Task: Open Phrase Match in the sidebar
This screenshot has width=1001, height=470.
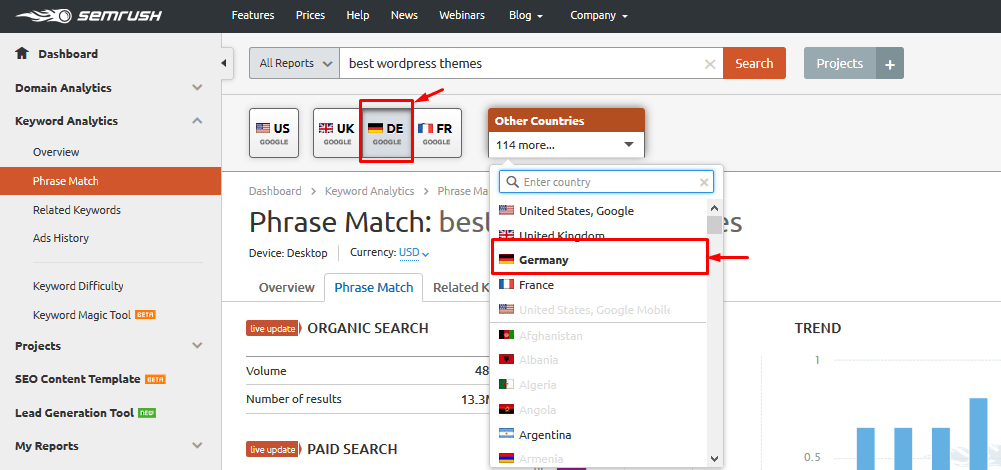Action: (x=110, y=181)
